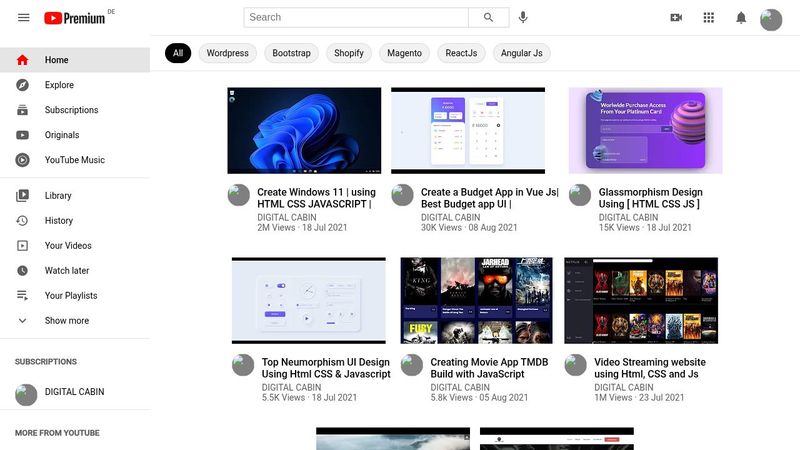Click the Library icon
This screenshot has width=800, height=450.
22,195
